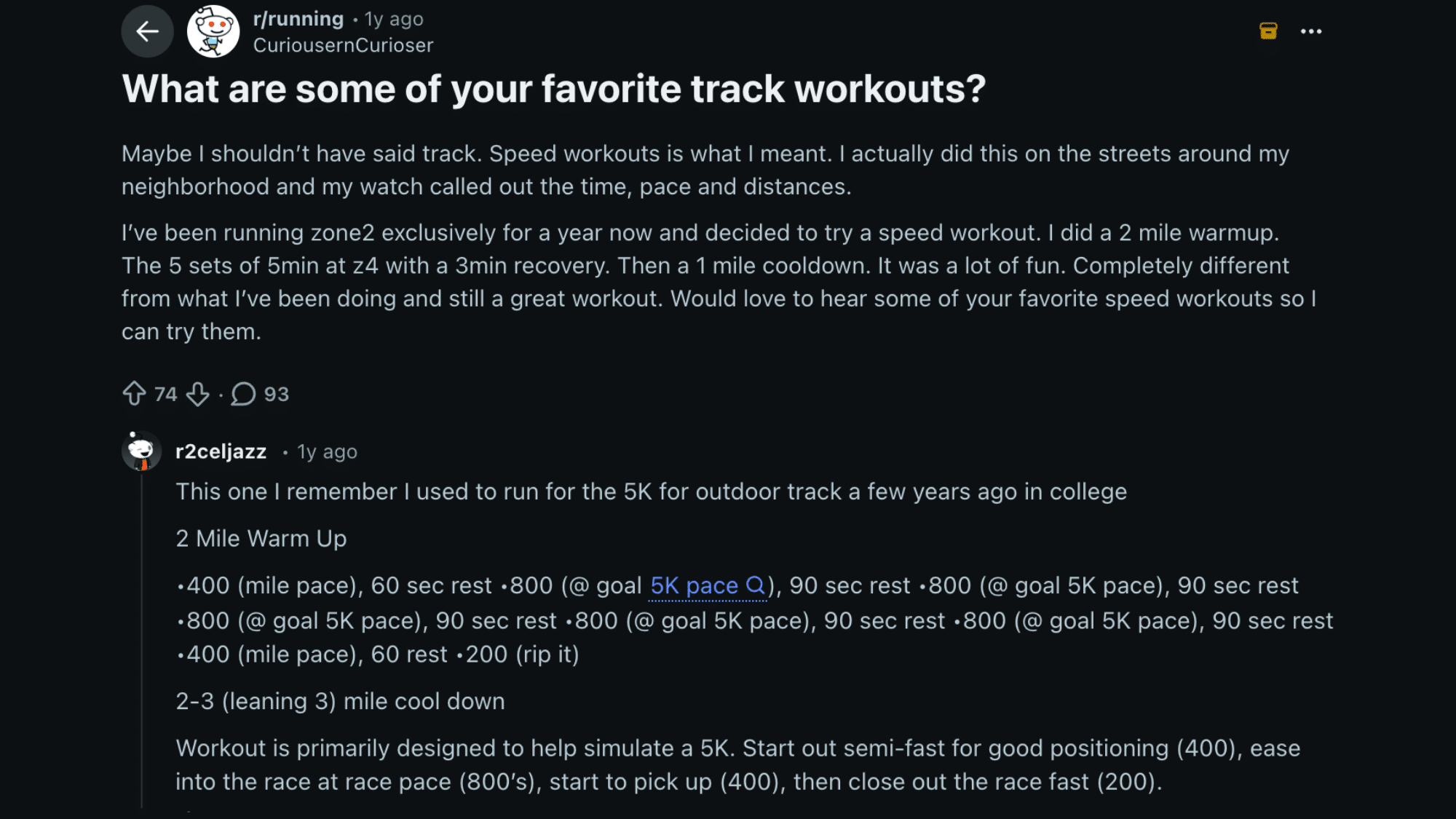The height and width of the screenshot is (819, 1456).
Task: Open the r/running community avatar
Action: click(x=213, y=31)
